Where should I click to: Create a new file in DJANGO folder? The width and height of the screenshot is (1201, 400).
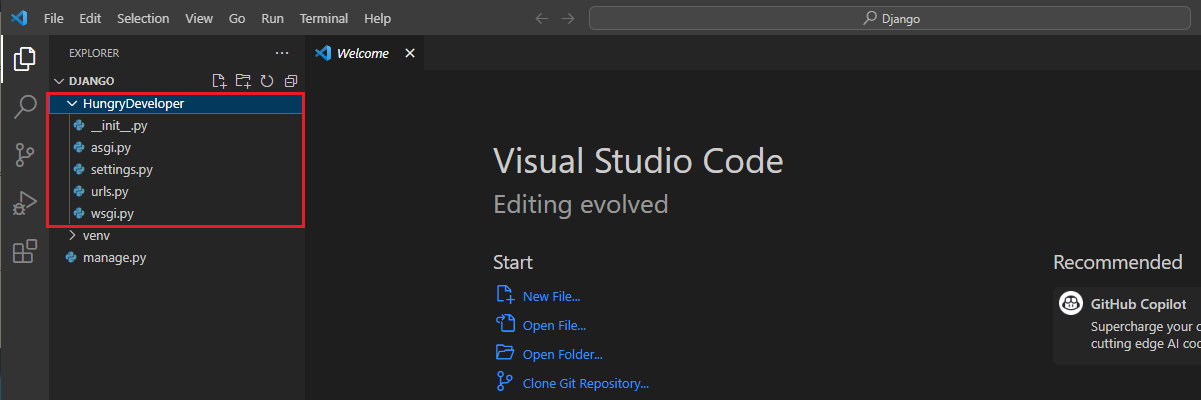tap(220, 81)
